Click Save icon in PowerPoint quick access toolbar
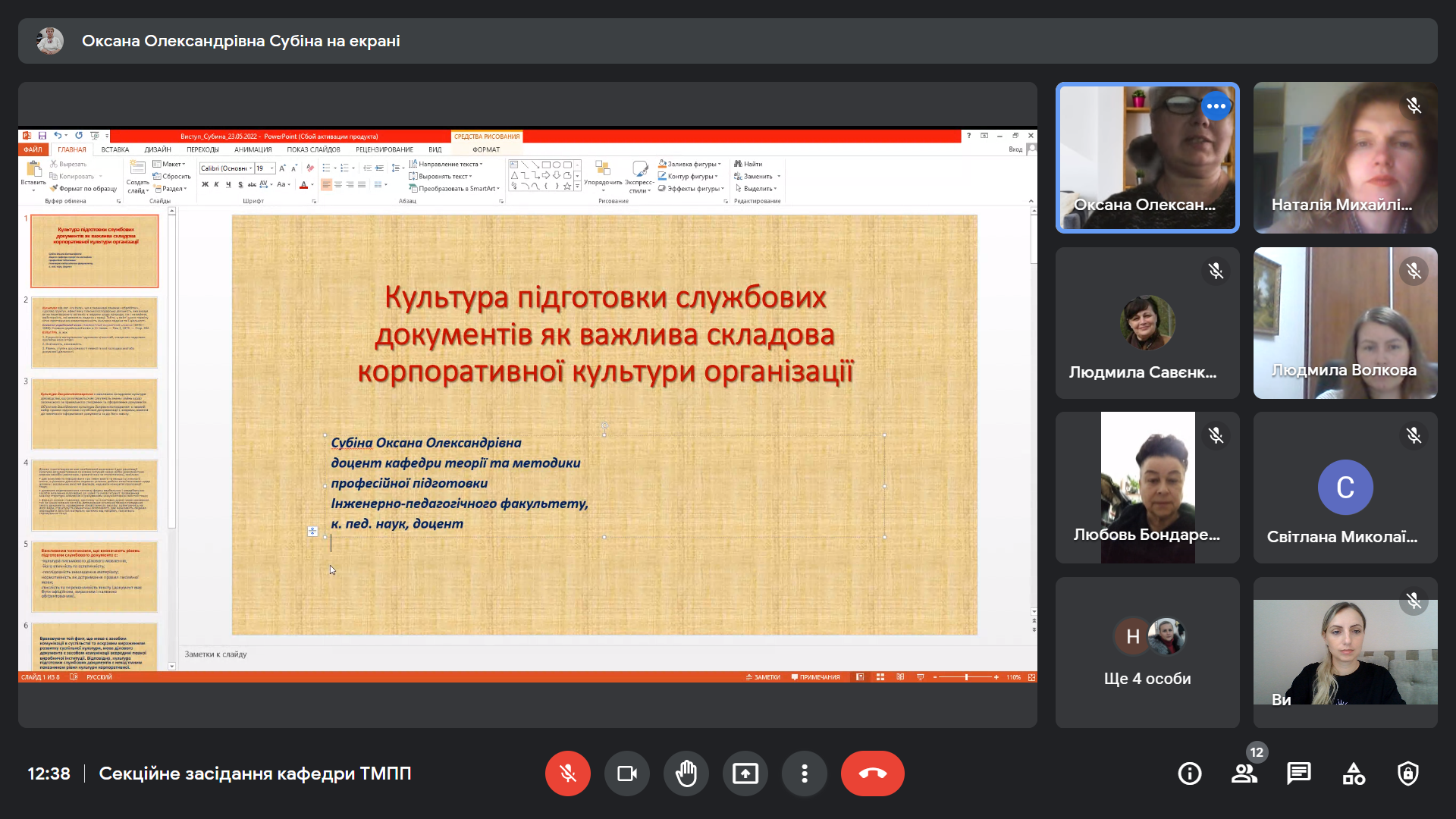1456x819 pixels. coord(42,136)
